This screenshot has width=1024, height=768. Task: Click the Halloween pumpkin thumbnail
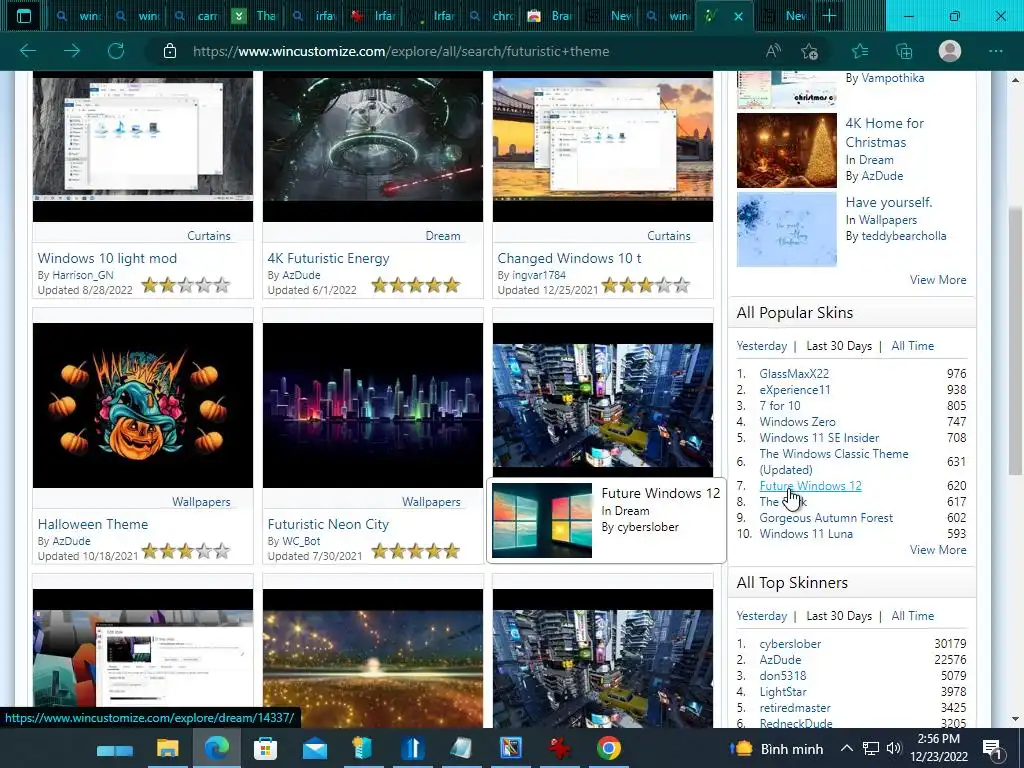click(x=143, y=405)
